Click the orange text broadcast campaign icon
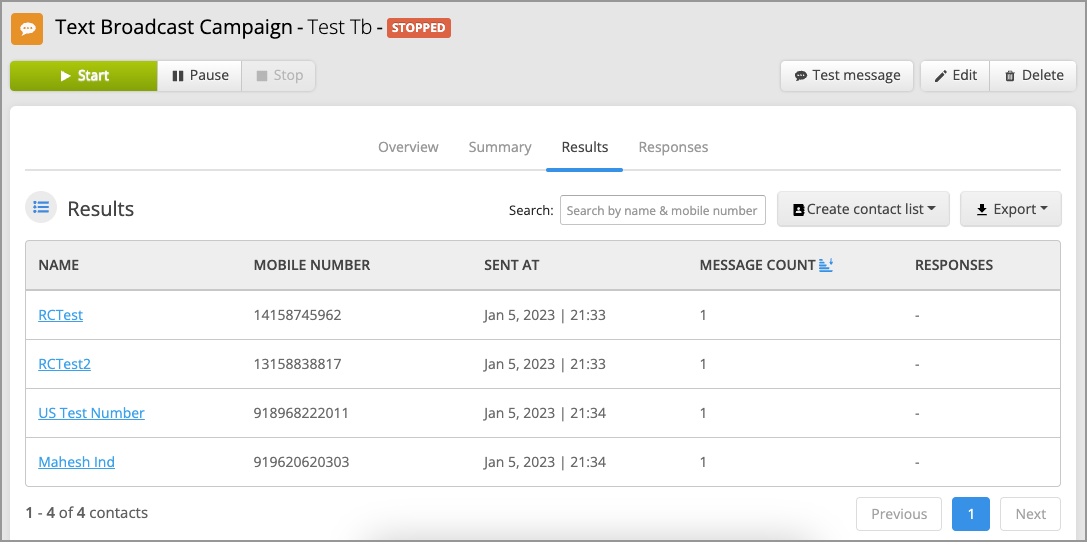The width and height of the screenshot is (1087, 542). (x=27, y=28)
